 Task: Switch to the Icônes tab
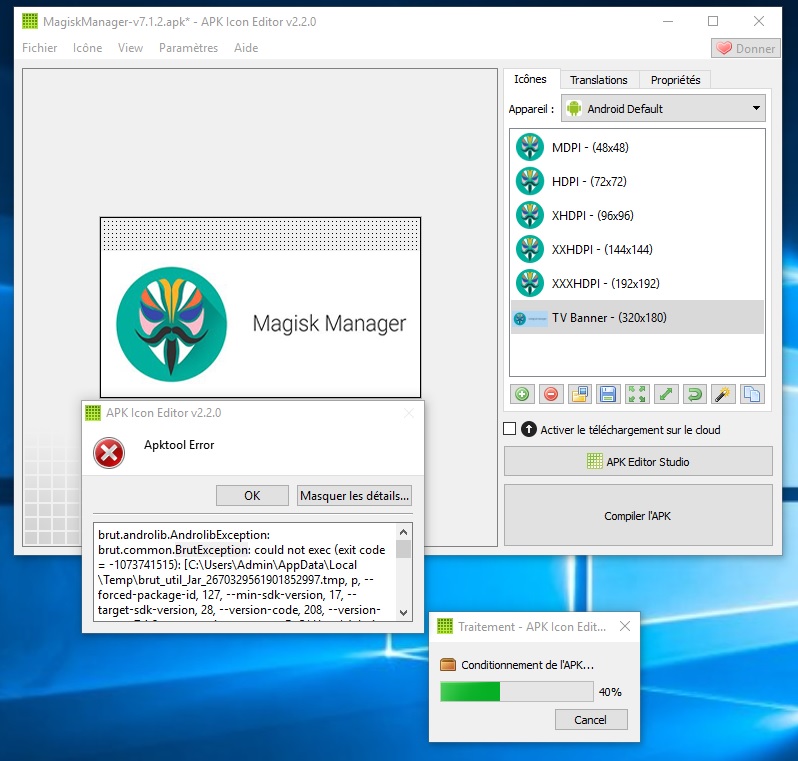pyautogui.click(x=530, y=79)
